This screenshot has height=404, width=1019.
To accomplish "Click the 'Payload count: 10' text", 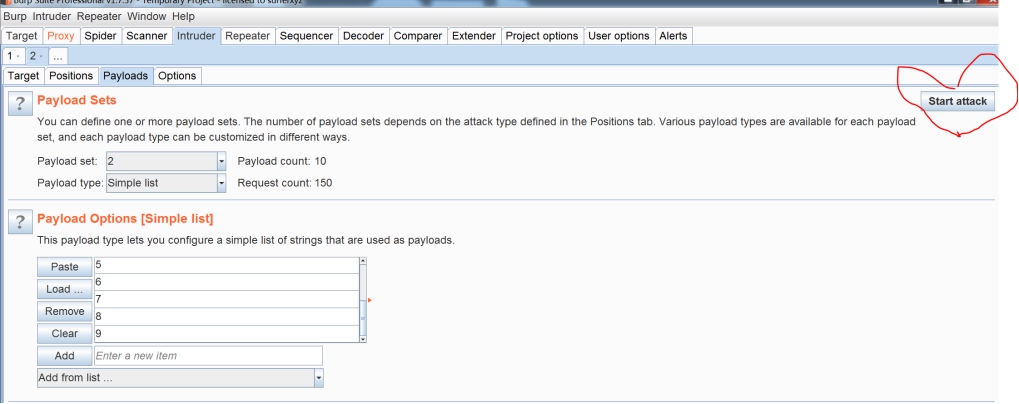I will click(282, 161).
